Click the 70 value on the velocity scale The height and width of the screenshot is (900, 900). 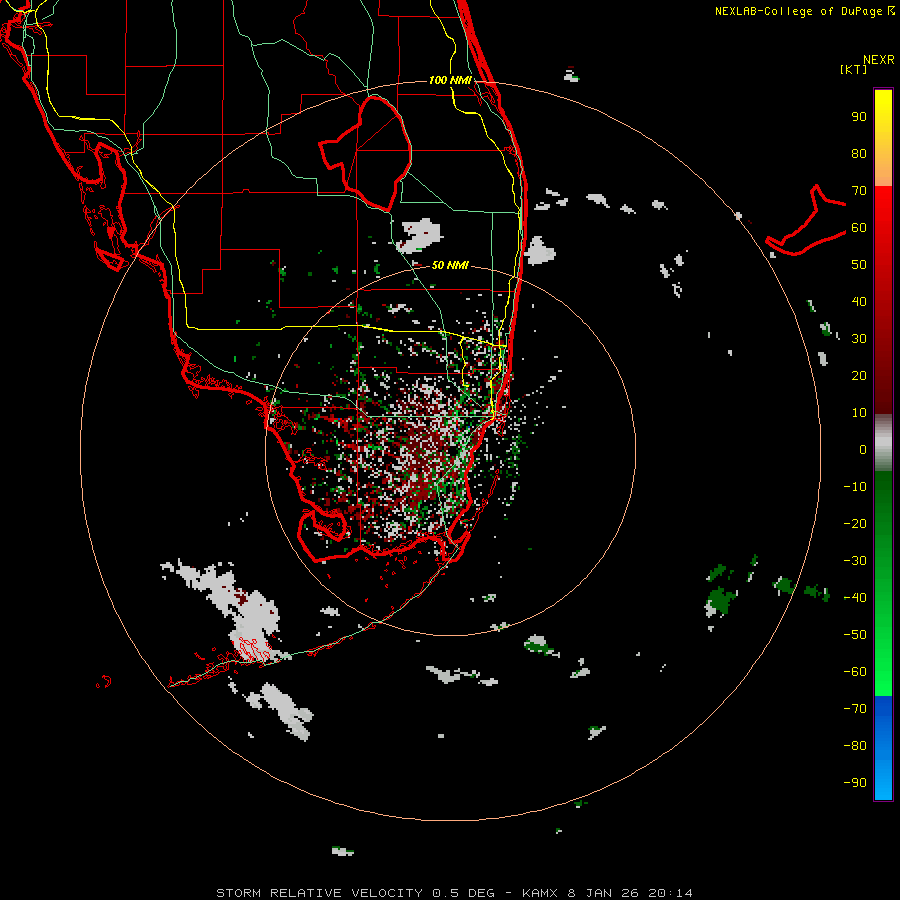(859, 191)
